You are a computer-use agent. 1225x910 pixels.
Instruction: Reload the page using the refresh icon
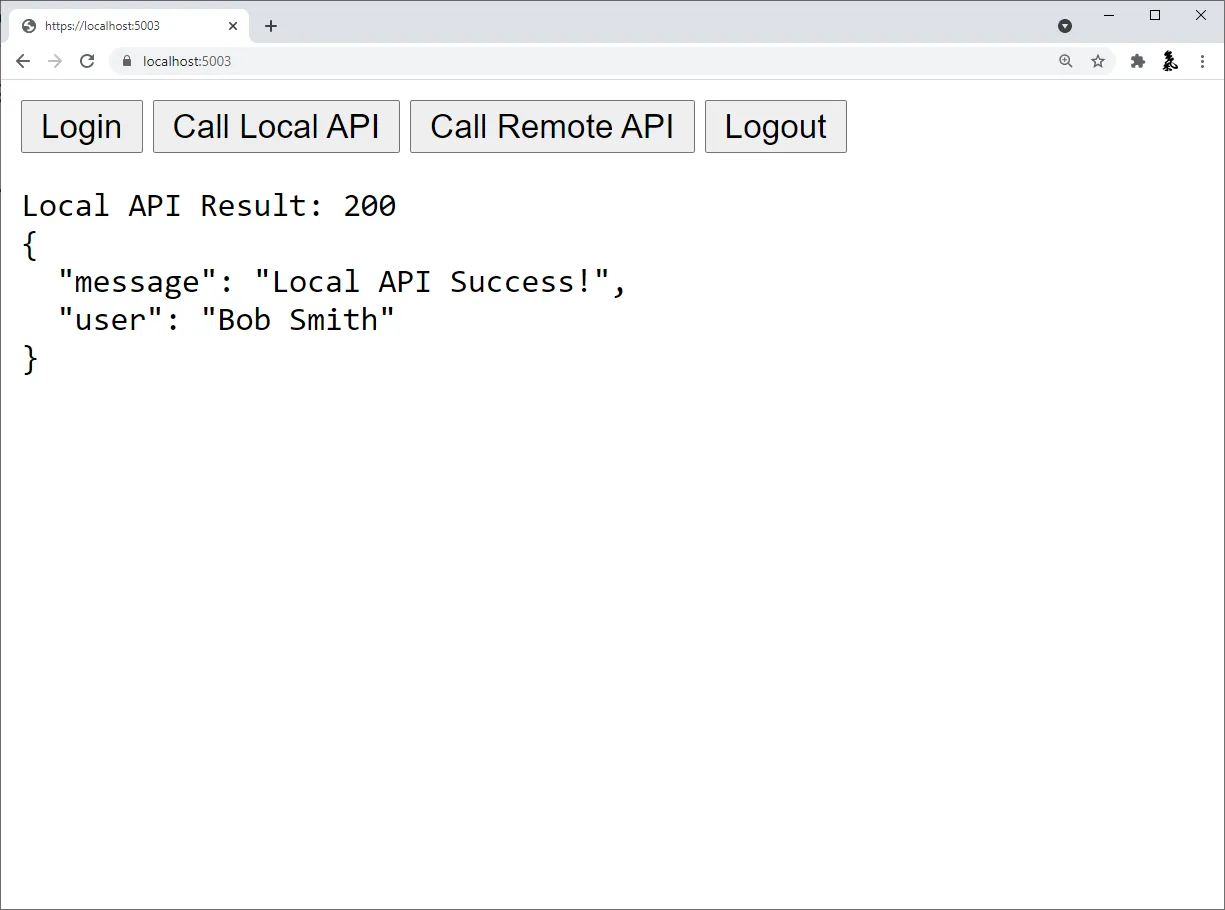tap(87, 61)
